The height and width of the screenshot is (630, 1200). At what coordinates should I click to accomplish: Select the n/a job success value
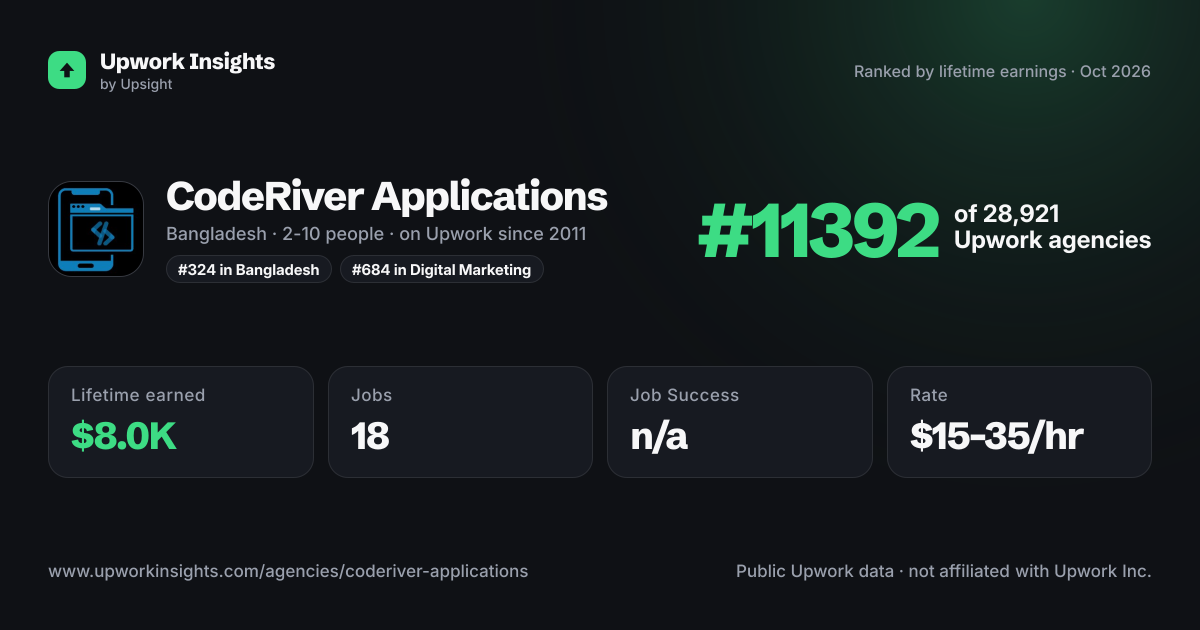point(659,437)
